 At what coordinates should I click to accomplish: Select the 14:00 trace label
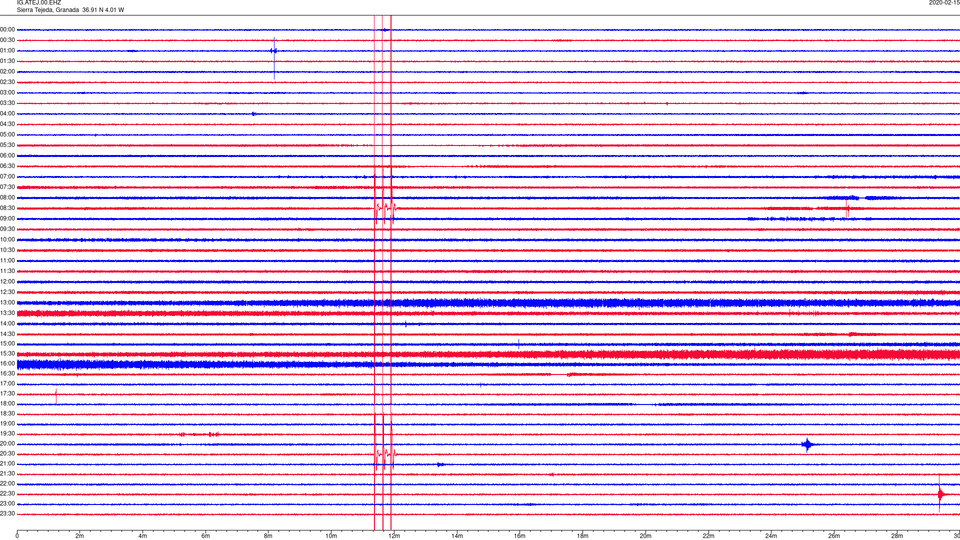tap(7, 323)
